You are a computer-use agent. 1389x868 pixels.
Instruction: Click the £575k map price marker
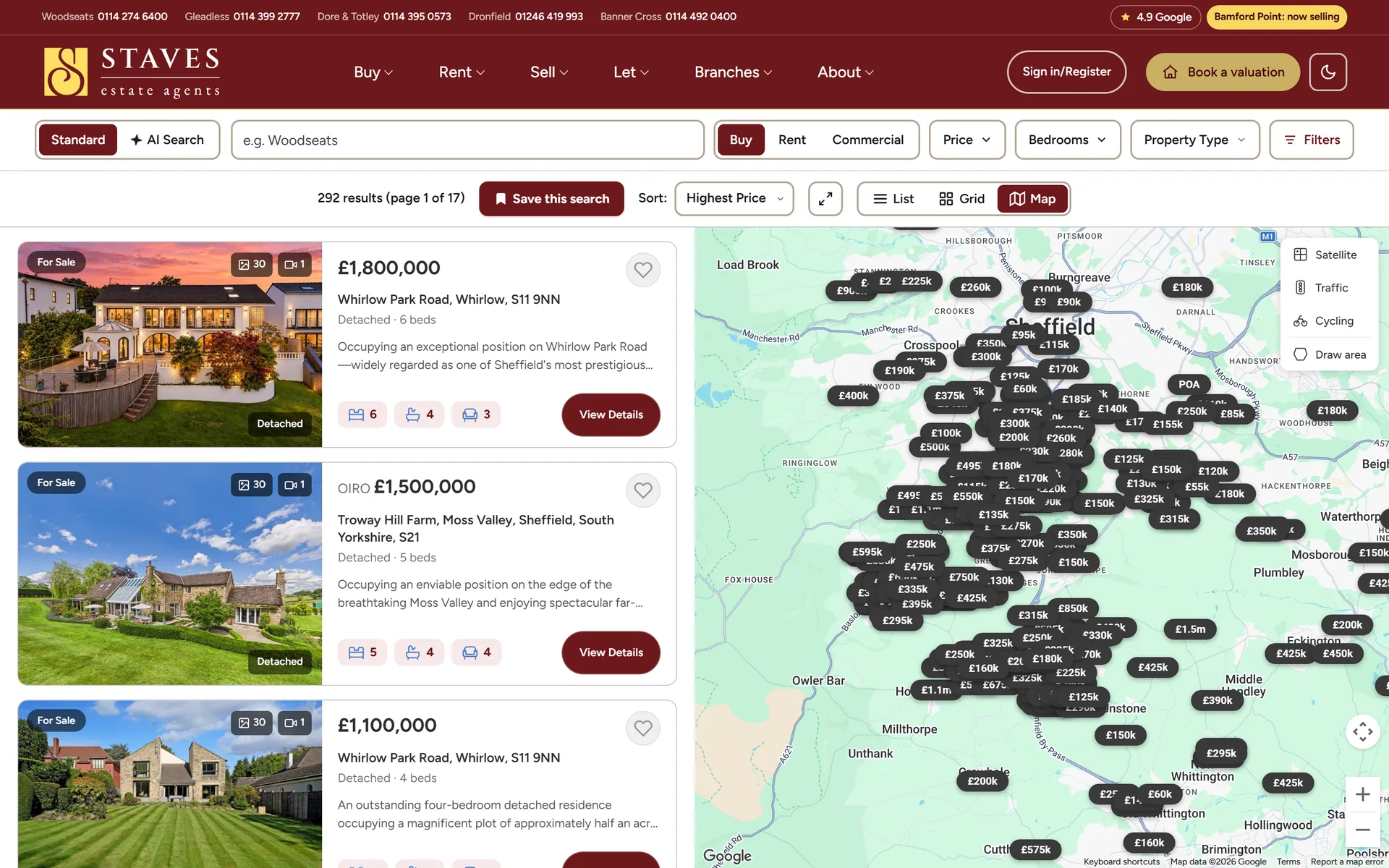[1035, 849]
